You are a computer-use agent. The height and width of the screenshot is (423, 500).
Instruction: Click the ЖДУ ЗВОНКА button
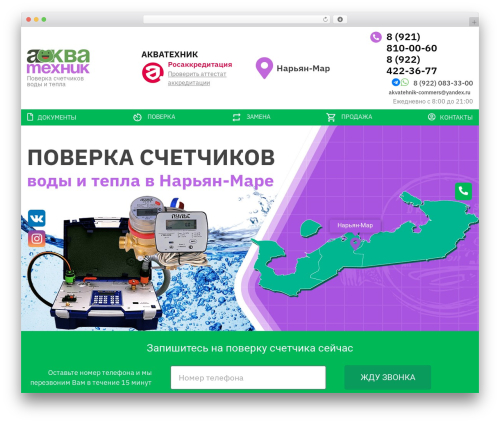click(x=388, y=377)
